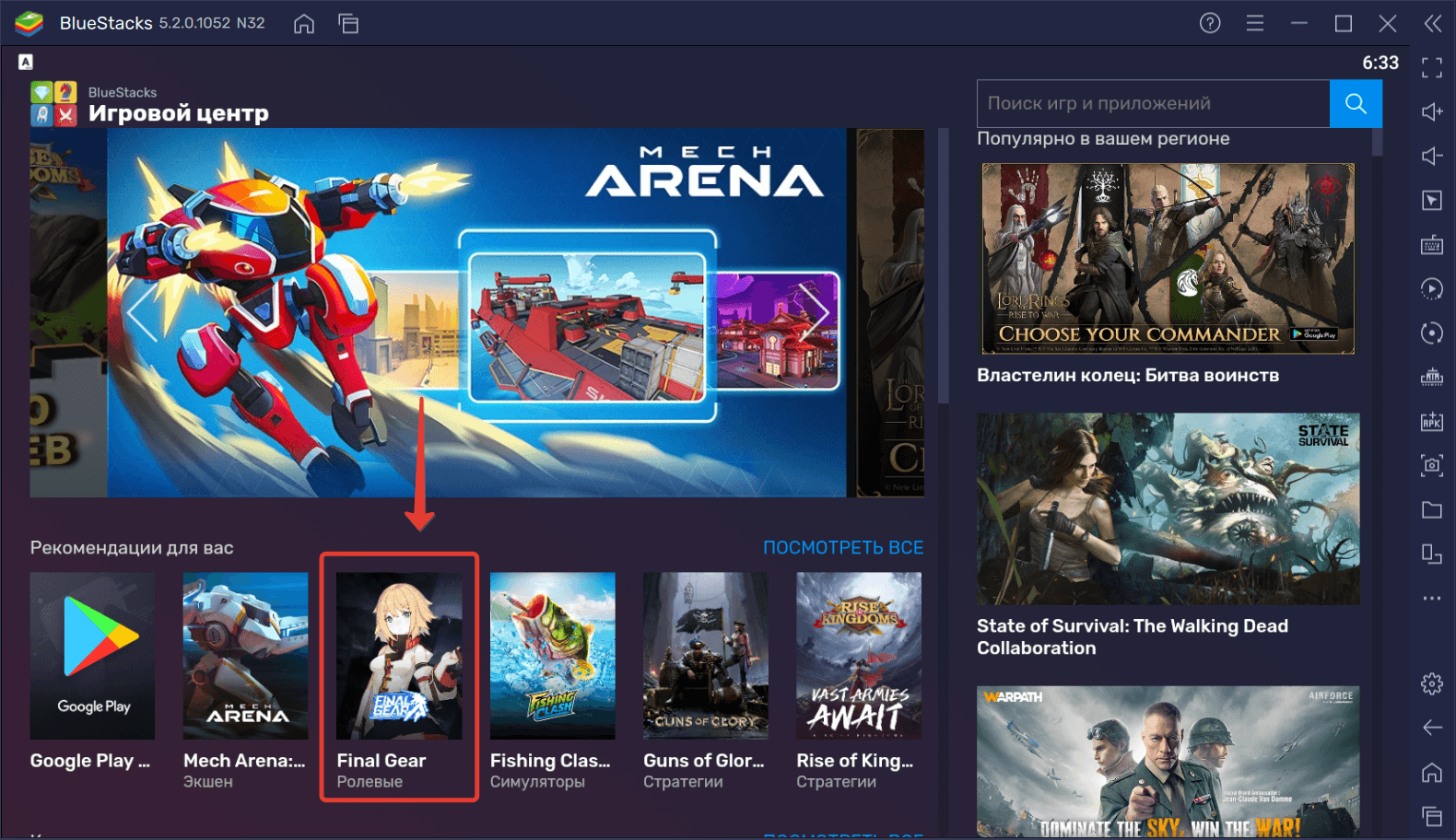Click Экшен genre label under Mech Arena
This screenshot has height=840, width=1456.
(x=208, y=782)
